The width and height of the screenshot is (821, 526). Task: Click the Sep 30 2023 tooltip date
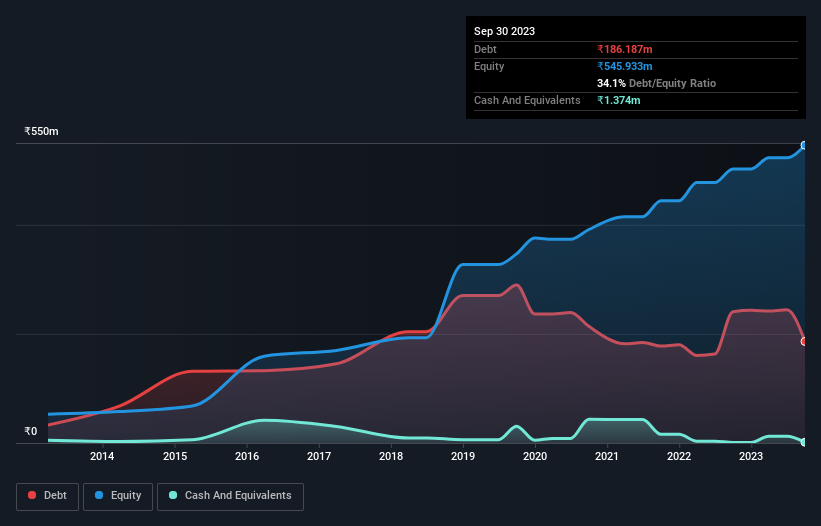(504, 31)
